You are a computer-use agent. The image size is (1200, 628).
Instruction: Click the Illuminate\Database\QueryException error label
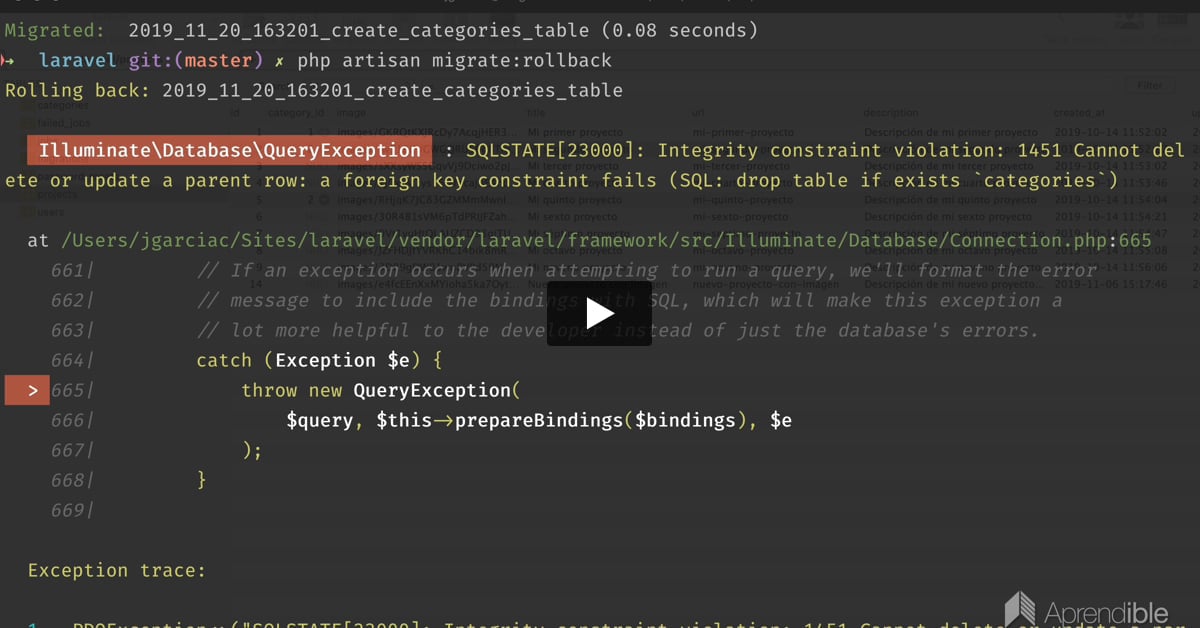click(230, 151)
